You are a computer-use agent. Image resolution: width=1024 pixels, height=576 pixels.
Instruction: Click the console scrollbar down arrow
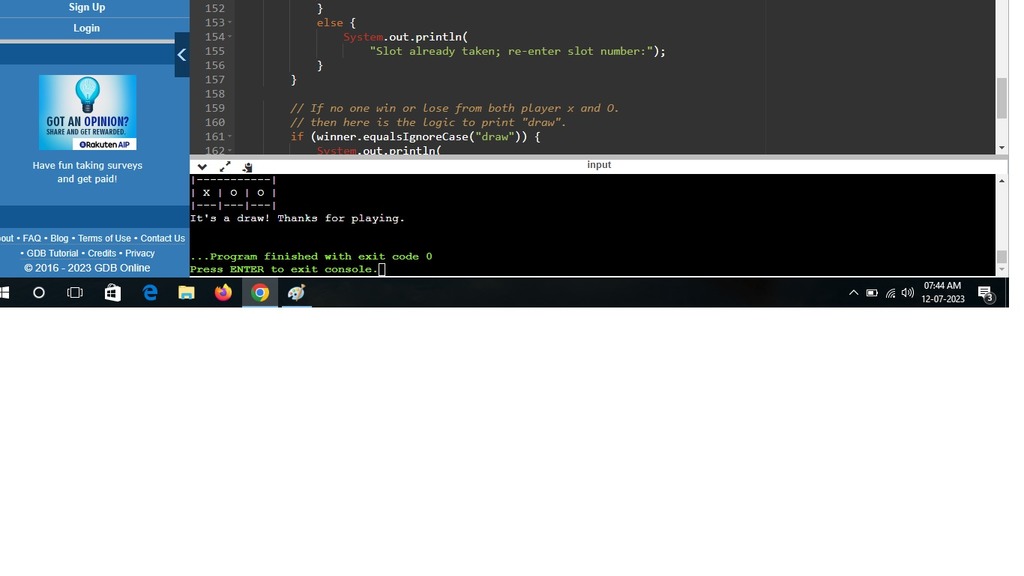pyautogui.click(x=1001, y=269)
